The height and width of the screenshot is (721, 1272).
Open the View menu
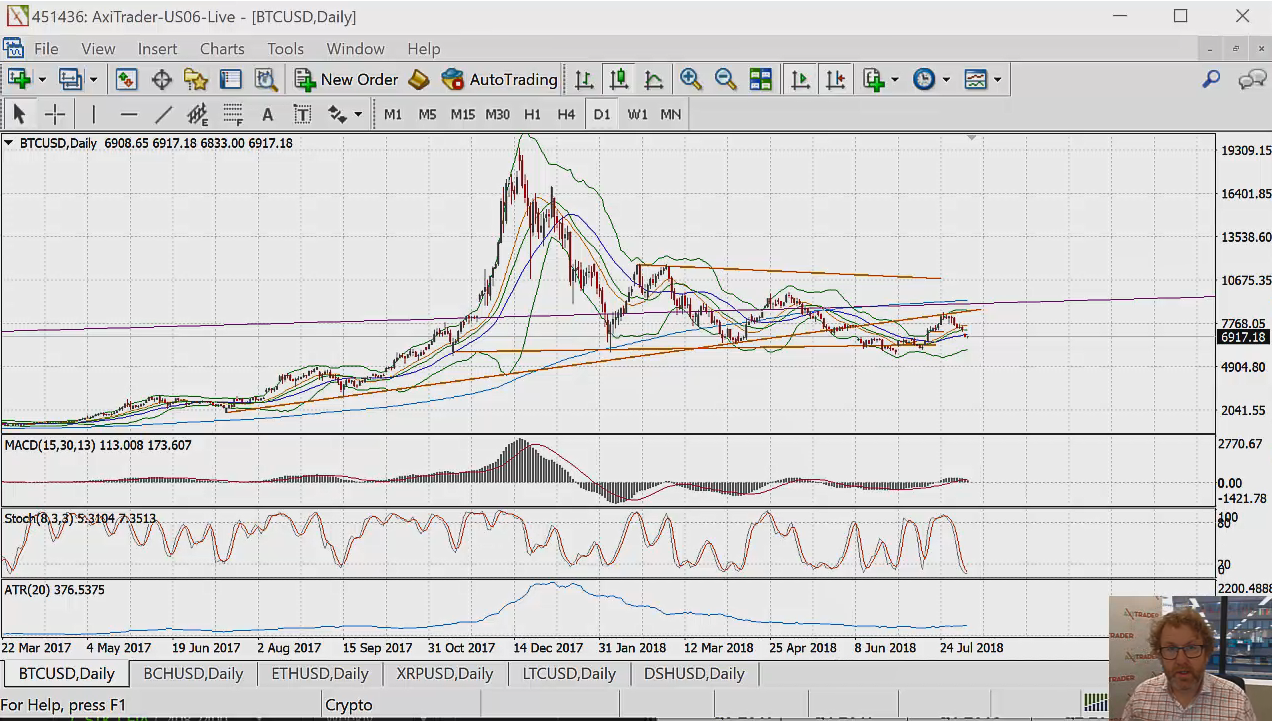98,48
